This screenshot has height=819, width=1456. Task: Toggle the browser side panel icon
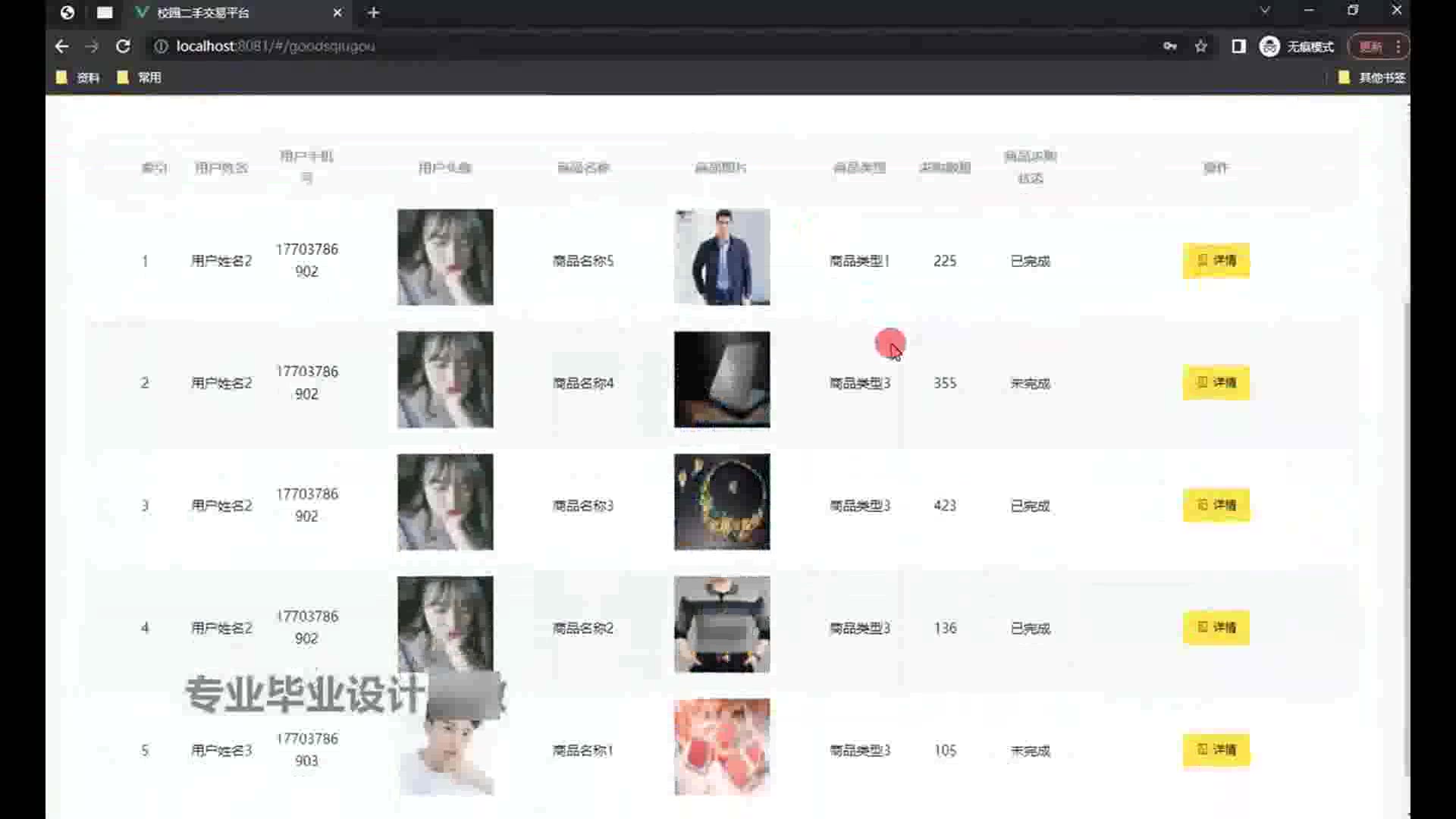pos(1238,46)
